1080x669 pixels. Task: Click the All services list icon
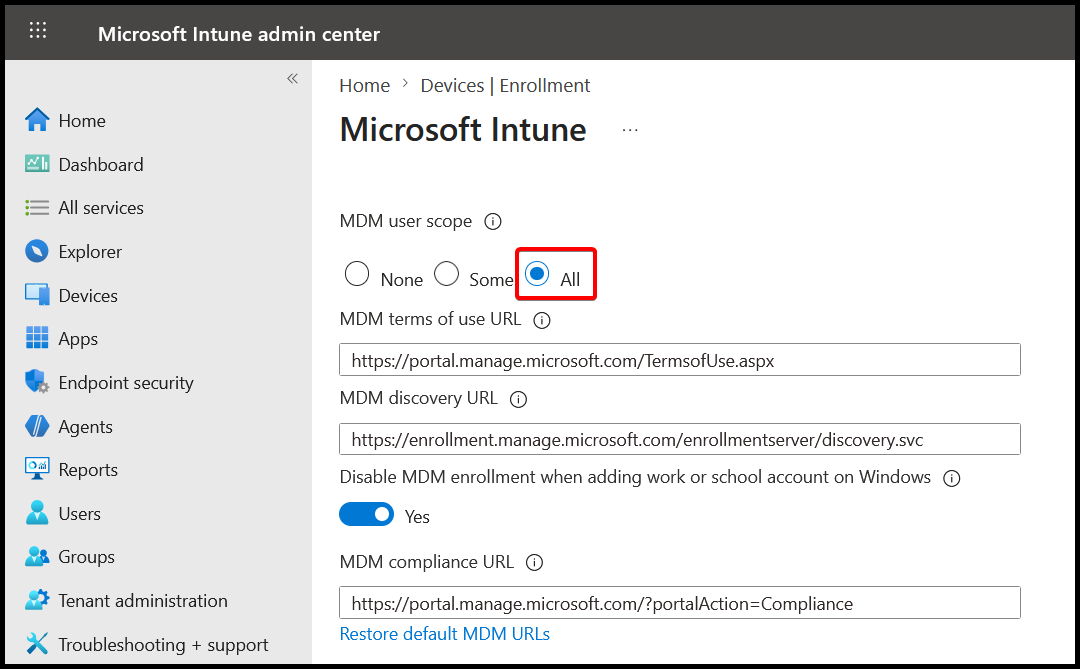(x=37, y=207)
